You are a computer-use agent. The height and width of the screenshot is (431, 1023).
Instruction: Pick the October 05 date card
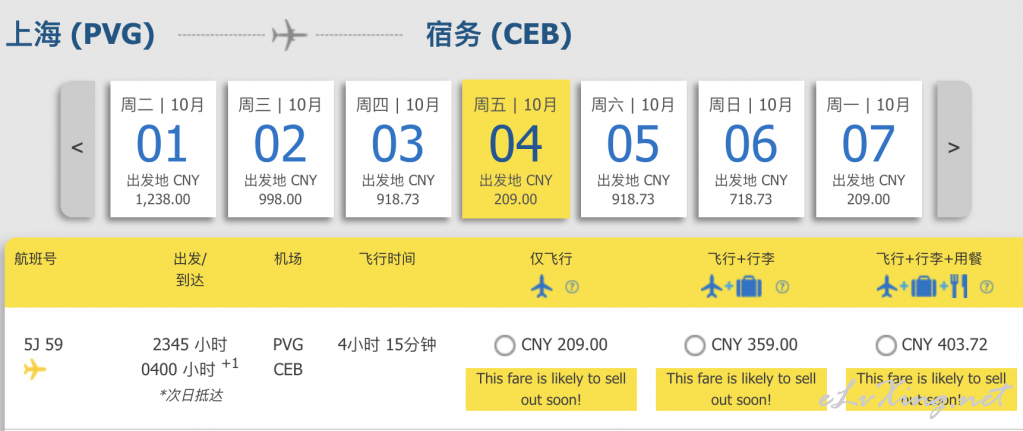634,149
